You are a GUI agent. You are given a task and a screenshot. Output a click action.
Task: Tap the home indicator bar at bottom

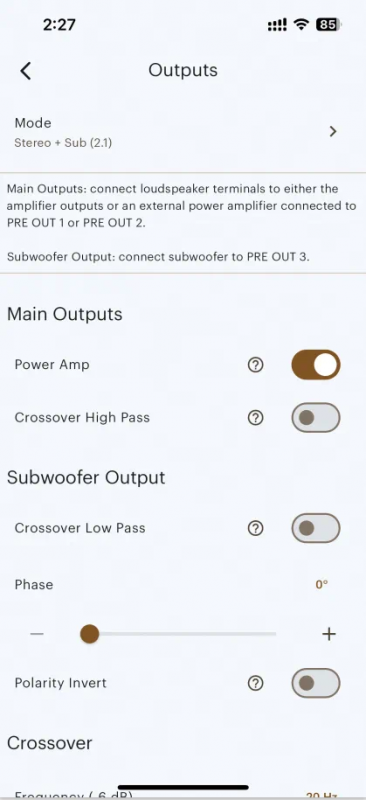click(x=183, y=788)
